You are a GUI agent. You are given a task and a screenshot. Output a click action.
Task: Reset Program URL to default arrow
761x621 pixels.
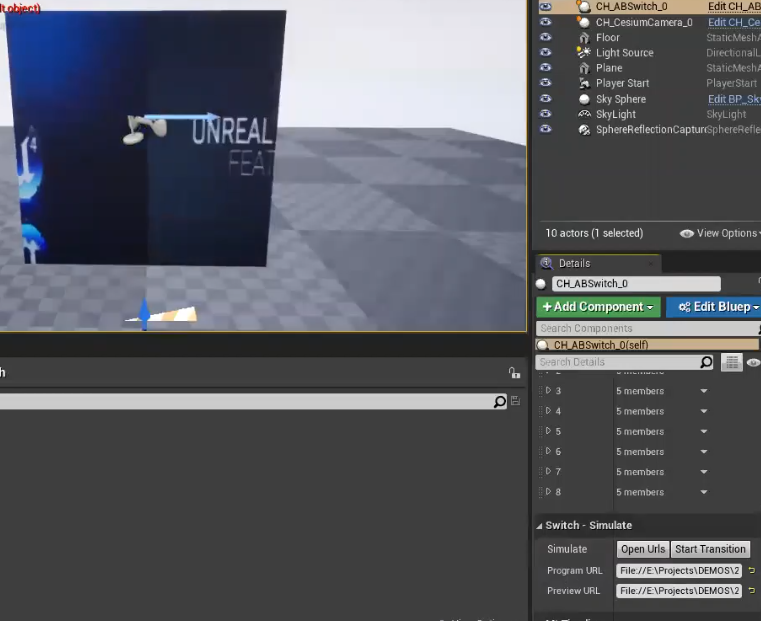(752, 571)
